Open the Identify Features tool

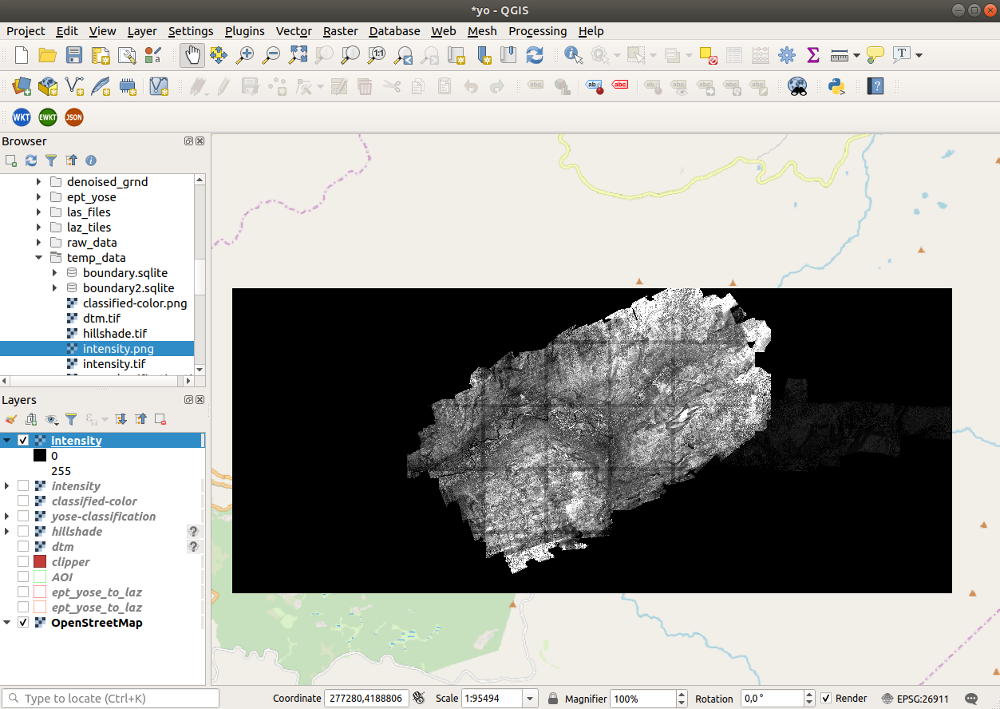pos(571,56)
